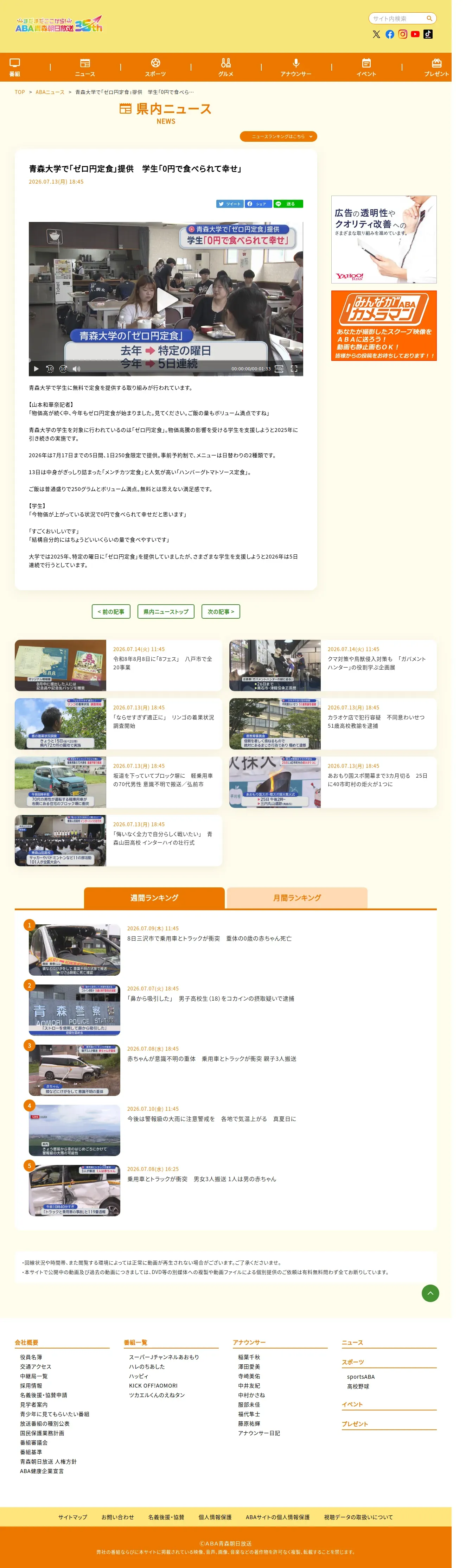The width and height of the screenshot is (472, 1568).
Task: Open the ABA YouTube channel icon
Action: (415, 35)
